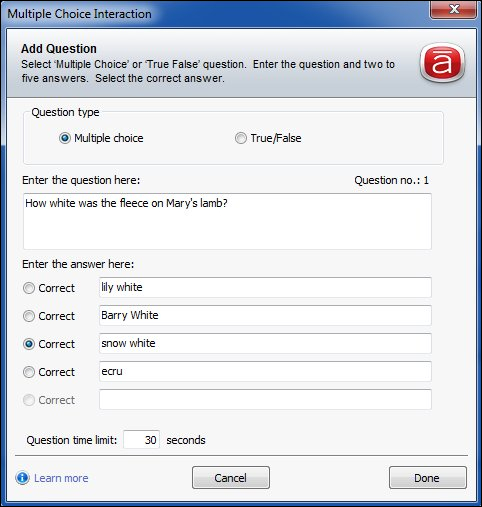Click the empty fifth answer field
The width and height of the screenshot is (482, 507).
coord(265,399)
